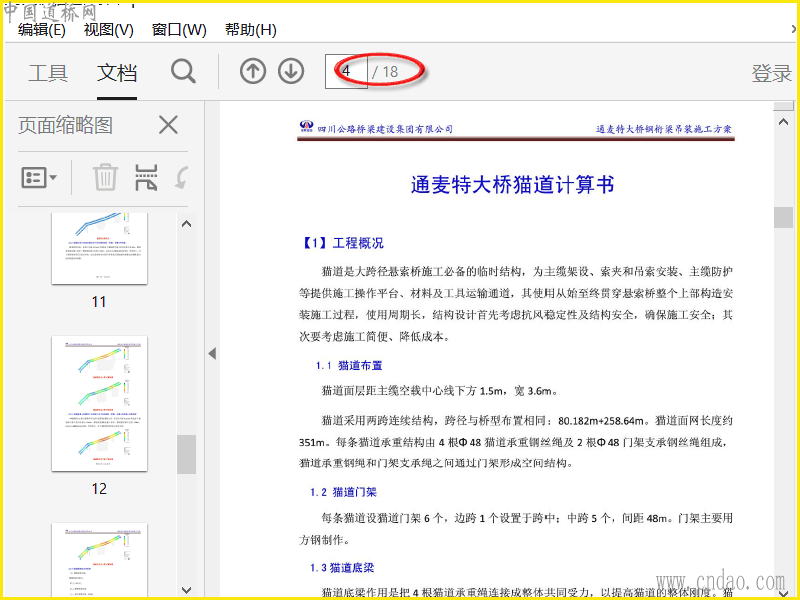
Task: Select the page 12 thumbnail
Action: [x=99, y=404]
